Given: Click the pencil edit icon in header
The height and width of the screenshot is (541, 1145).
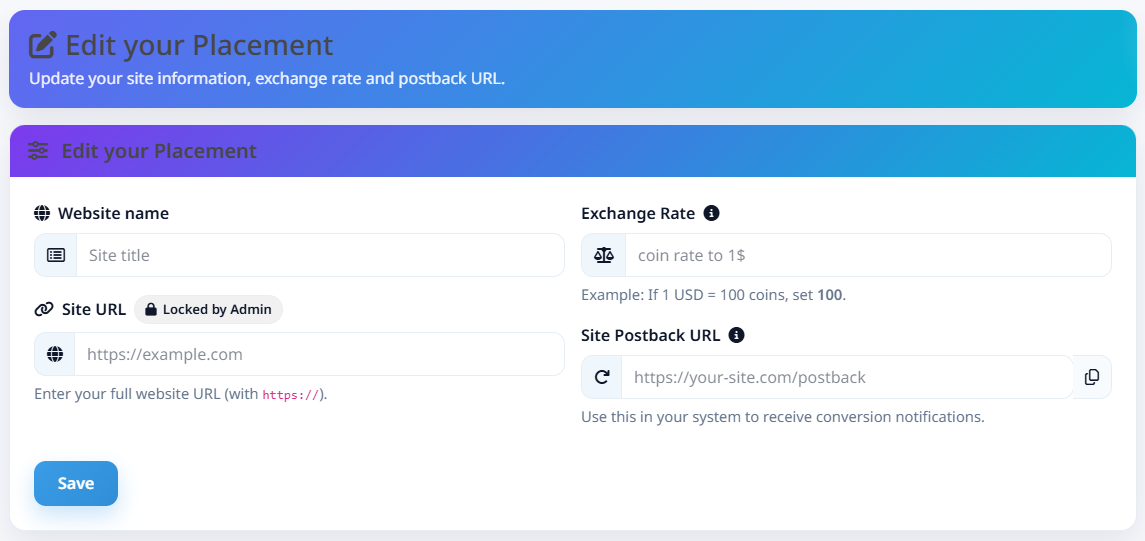Looking at the screenshot, I should pos(43,45).
